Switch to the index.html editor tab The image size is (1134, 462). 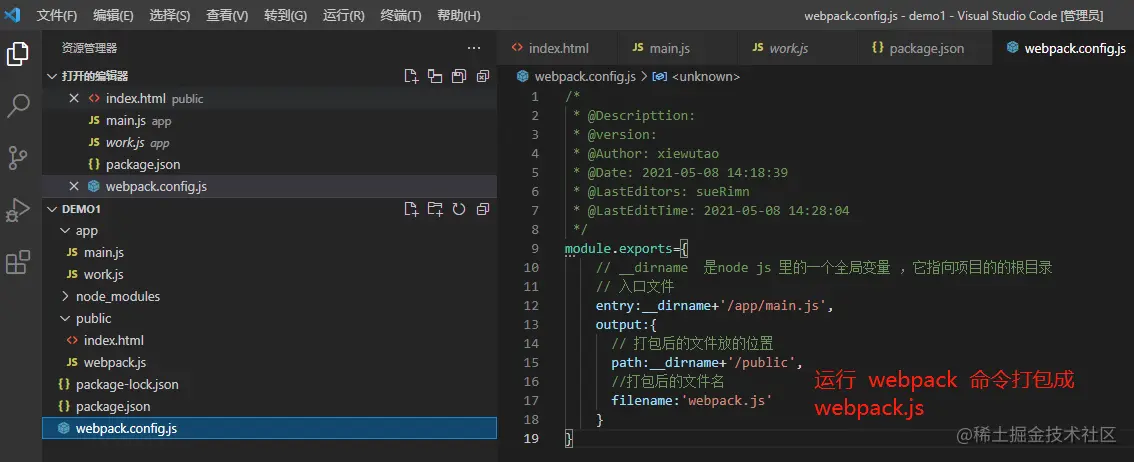[x=558, y=48]
